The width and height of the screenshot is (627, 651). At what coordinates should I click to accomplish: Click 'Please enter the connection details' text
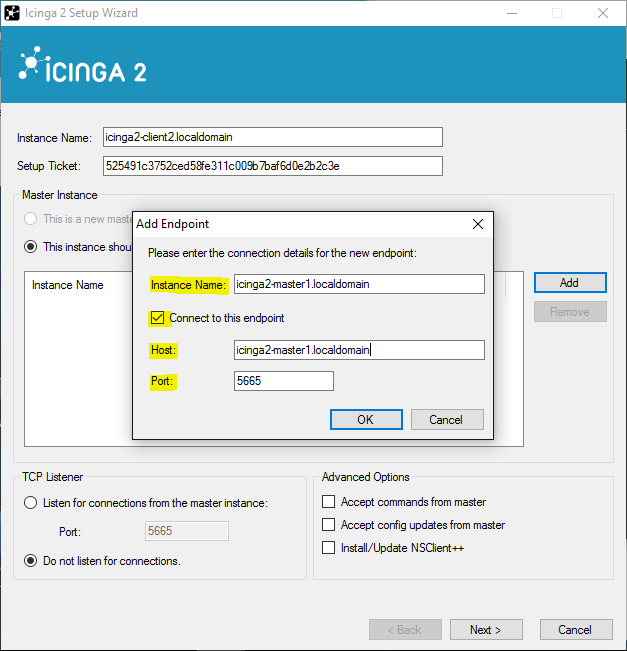(x=282, y=253)
